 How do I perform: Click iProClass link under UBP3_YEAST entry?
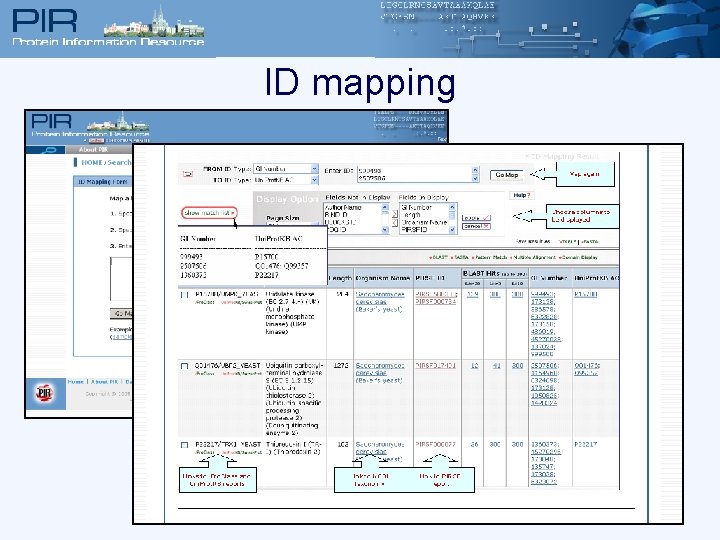205,374
